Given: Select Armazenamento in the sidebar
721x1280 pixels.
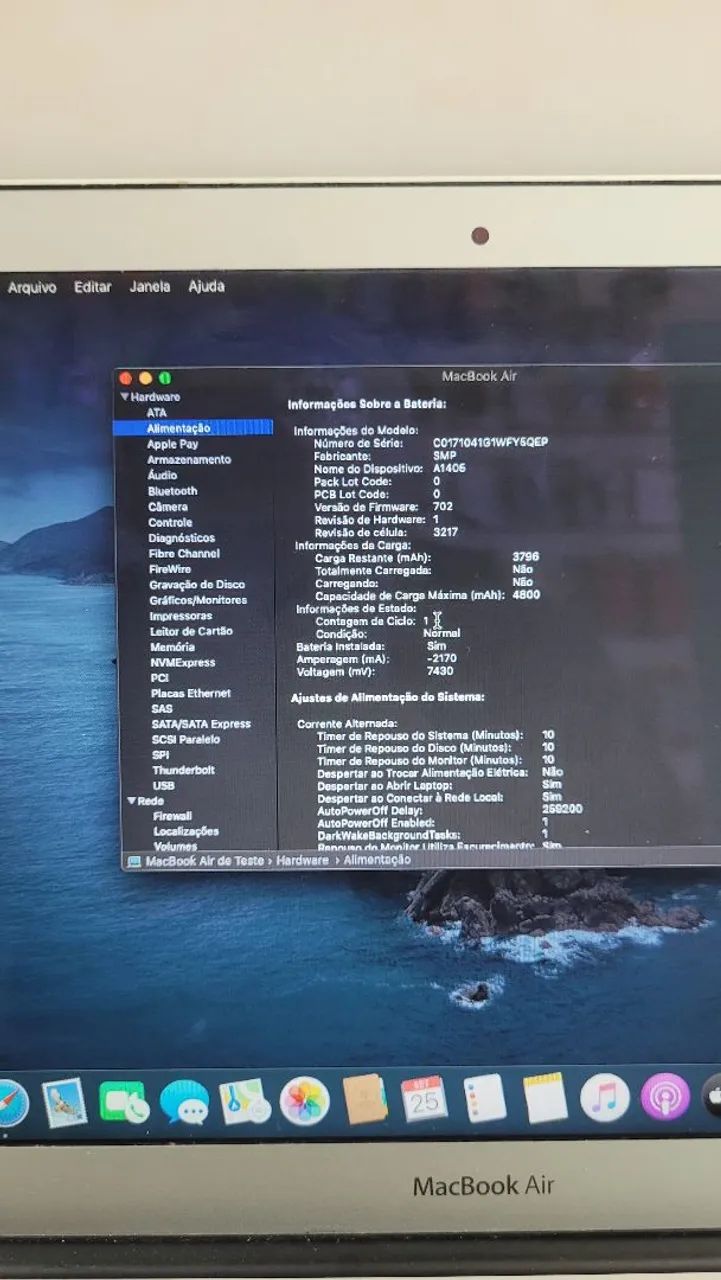Looking at the screenshot, I should coord(189,460).
